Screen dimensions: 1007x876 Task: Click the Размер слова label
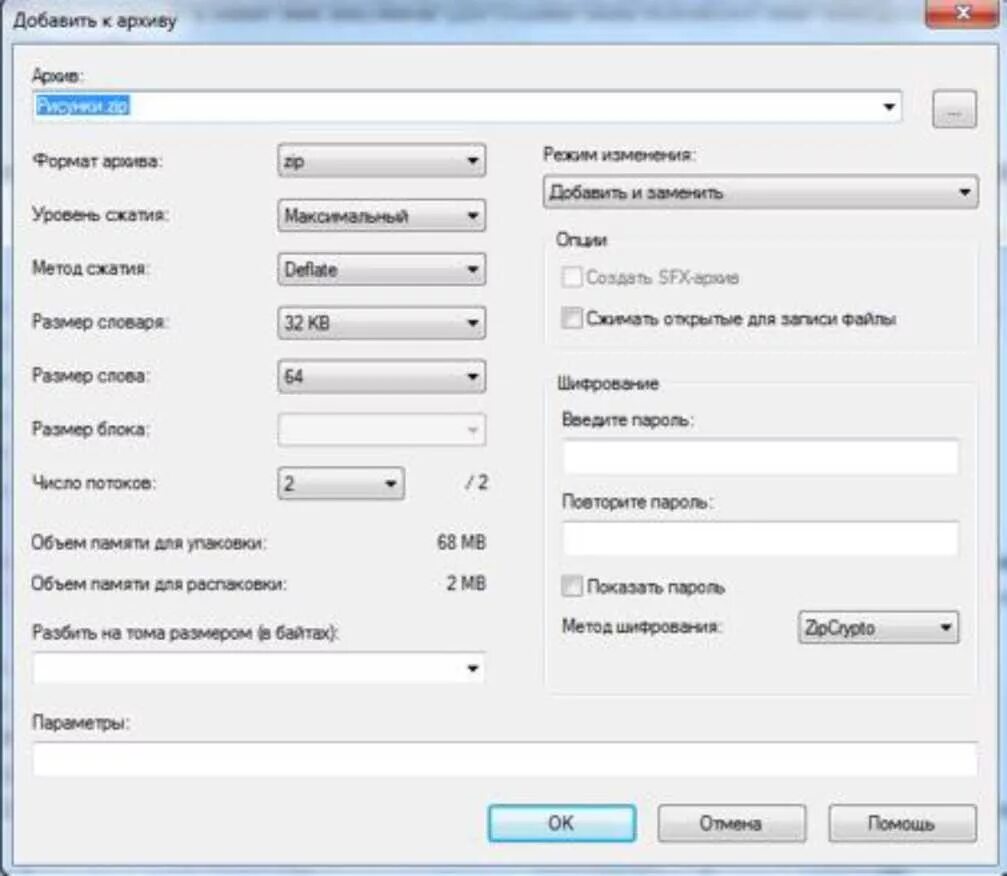(91, 375)
